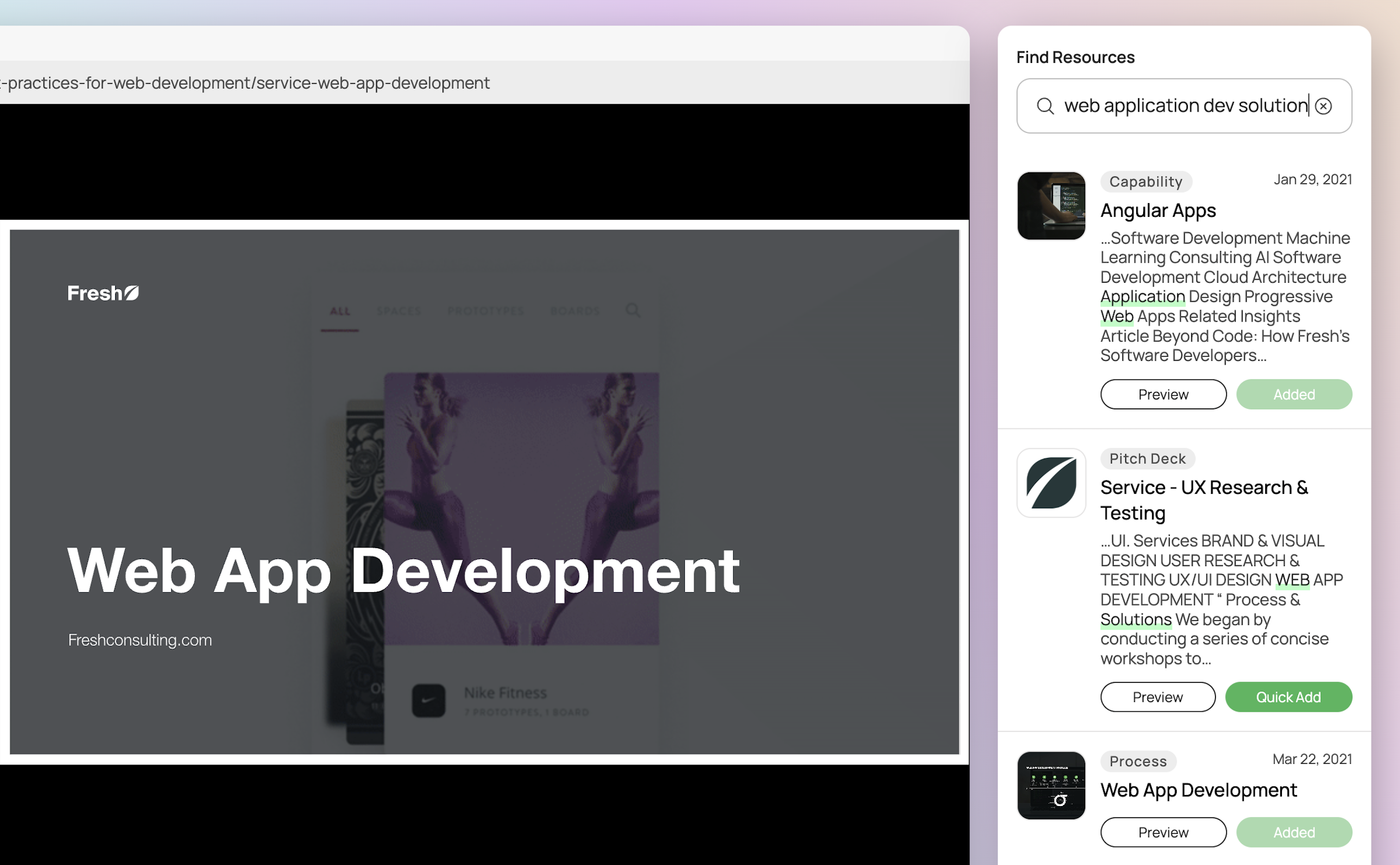Open the Angular Apps title
The width and height of the screenshot is (1400, 865).
(x=1158, y=210)
